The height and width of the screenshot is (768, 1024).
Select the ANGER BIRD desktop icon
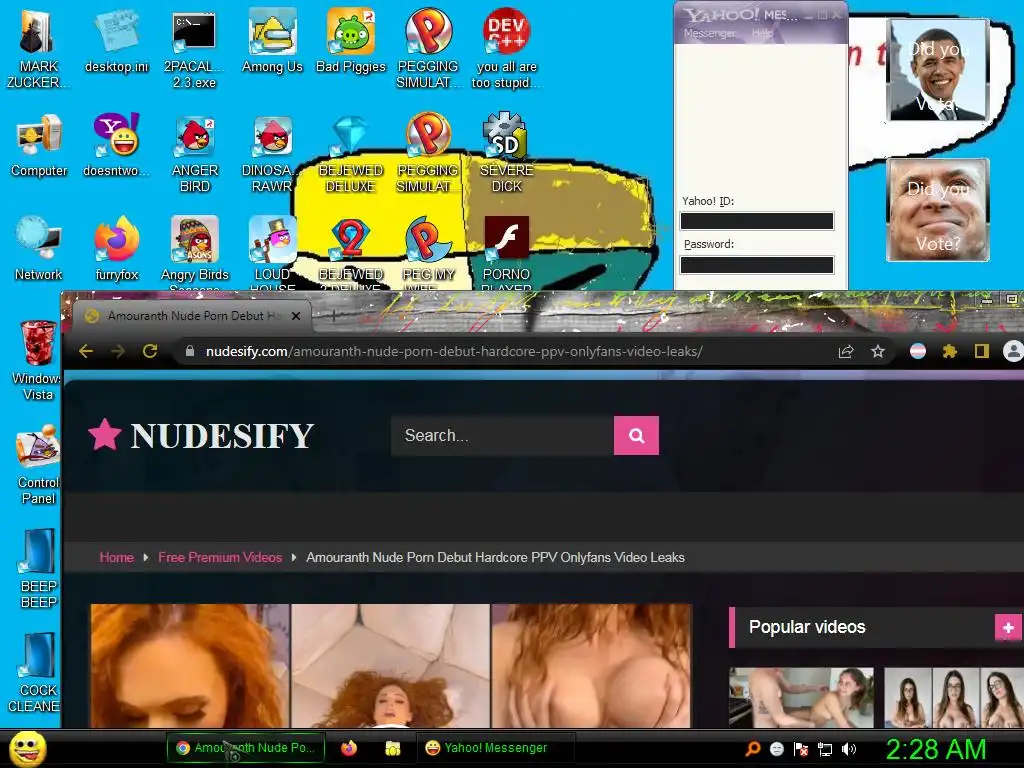(194, 153)
